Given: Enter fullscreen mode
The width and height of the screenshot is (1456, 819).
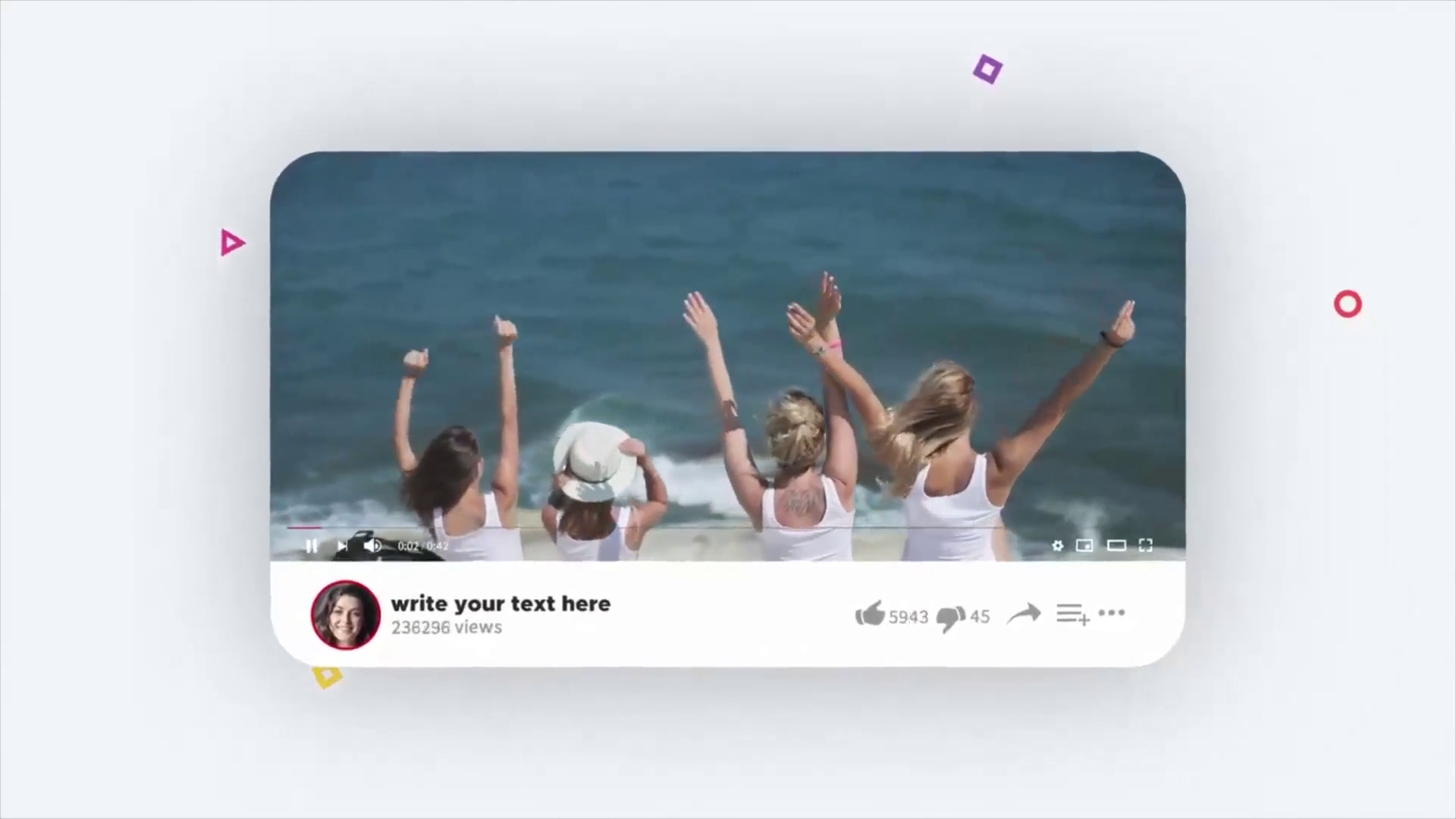Looking at the screenshot, I should pos(1146,546).
